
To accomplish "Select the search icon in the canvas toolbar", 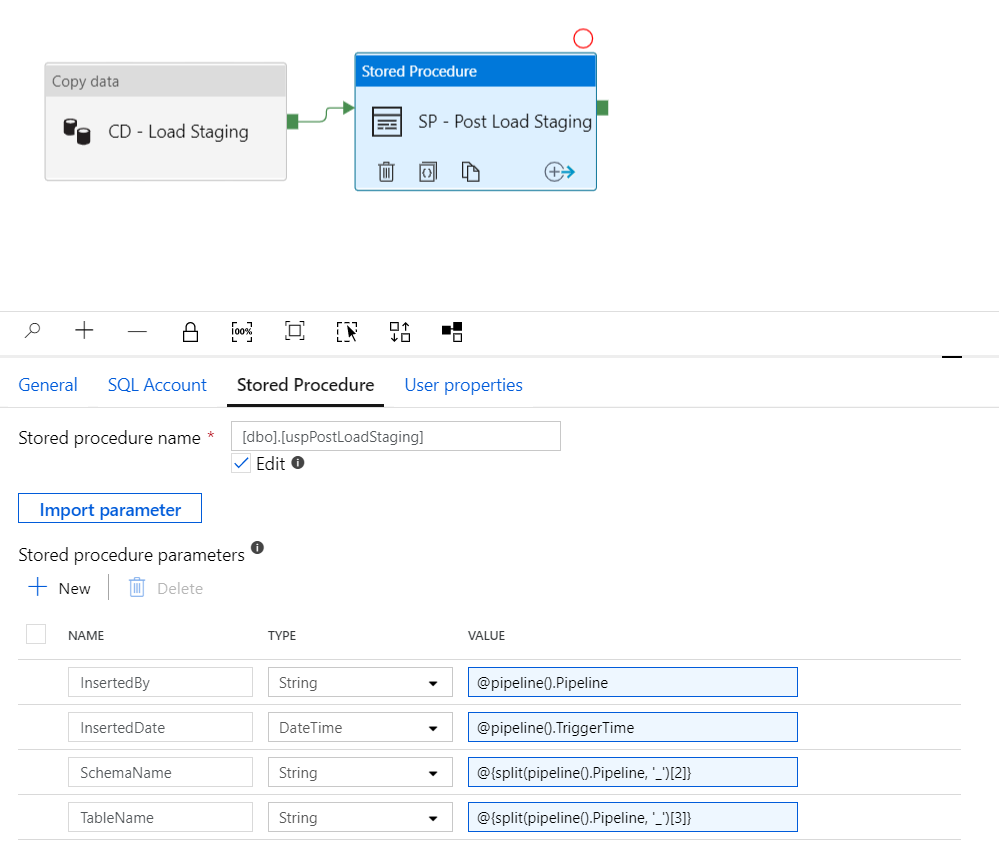I will (31, 331).
